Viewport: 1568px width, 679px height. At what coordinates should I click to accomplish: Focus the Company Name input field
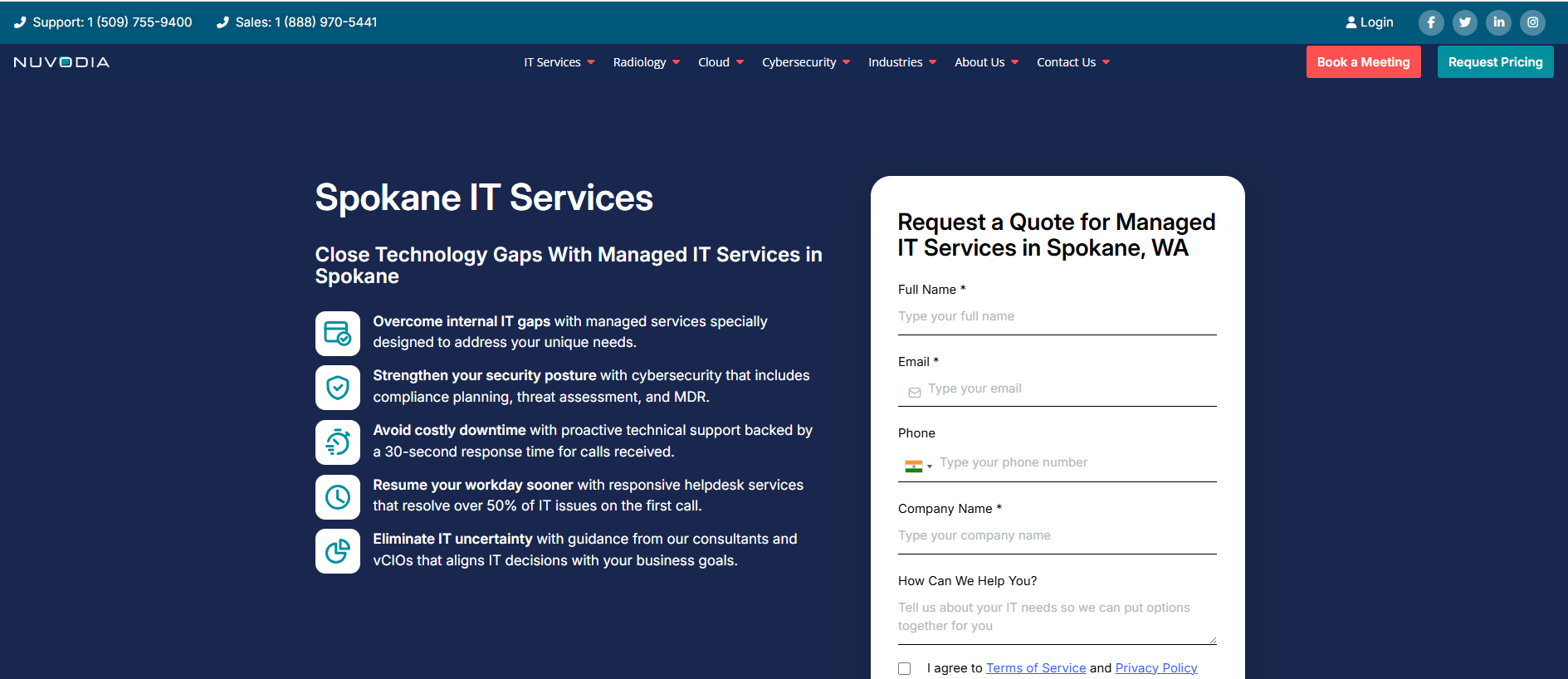pos(1057,536)
